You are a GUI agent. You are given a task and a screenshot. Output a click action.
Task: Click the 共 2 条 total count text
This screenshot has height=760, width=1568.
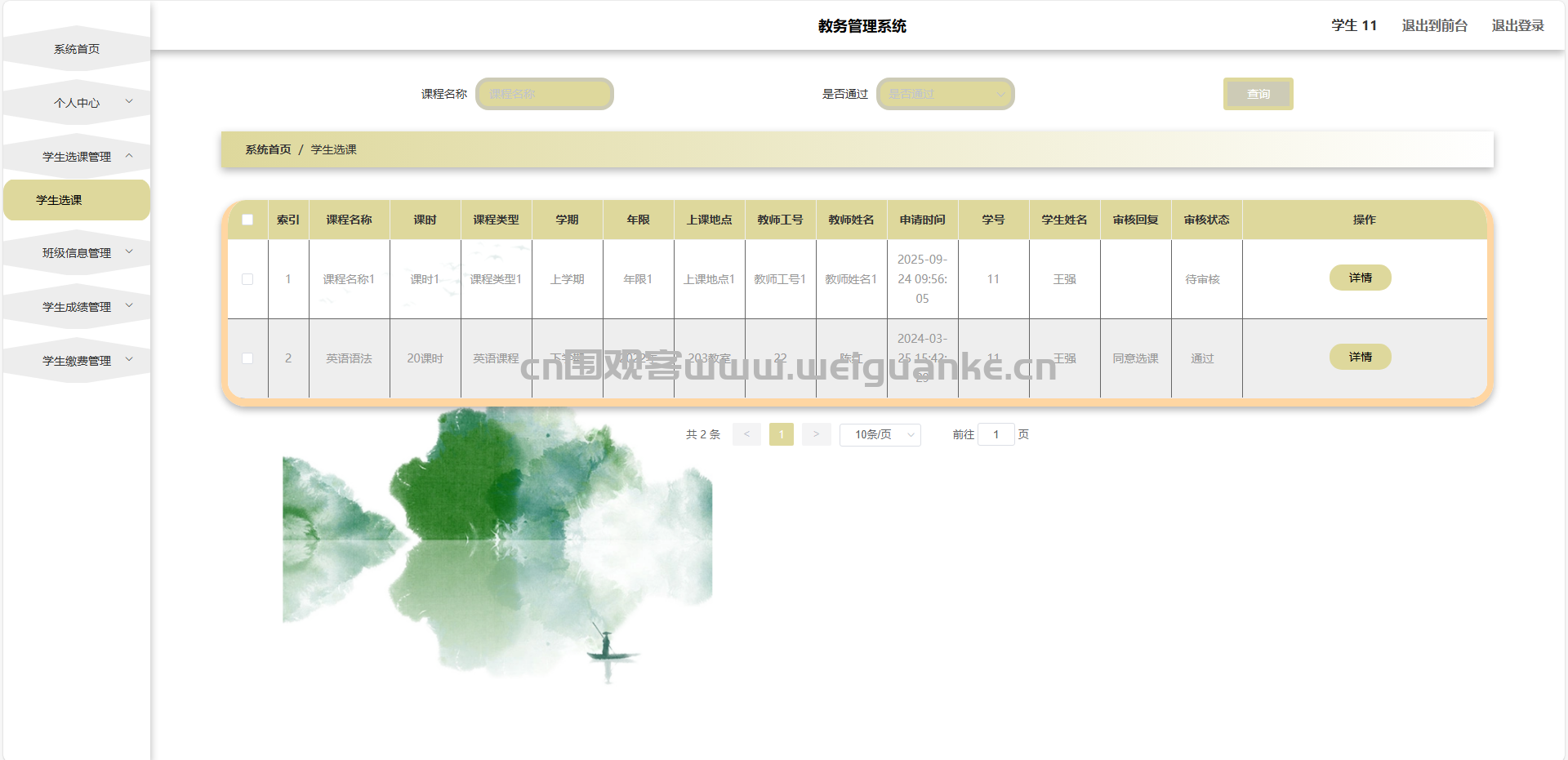pos(703,434)
